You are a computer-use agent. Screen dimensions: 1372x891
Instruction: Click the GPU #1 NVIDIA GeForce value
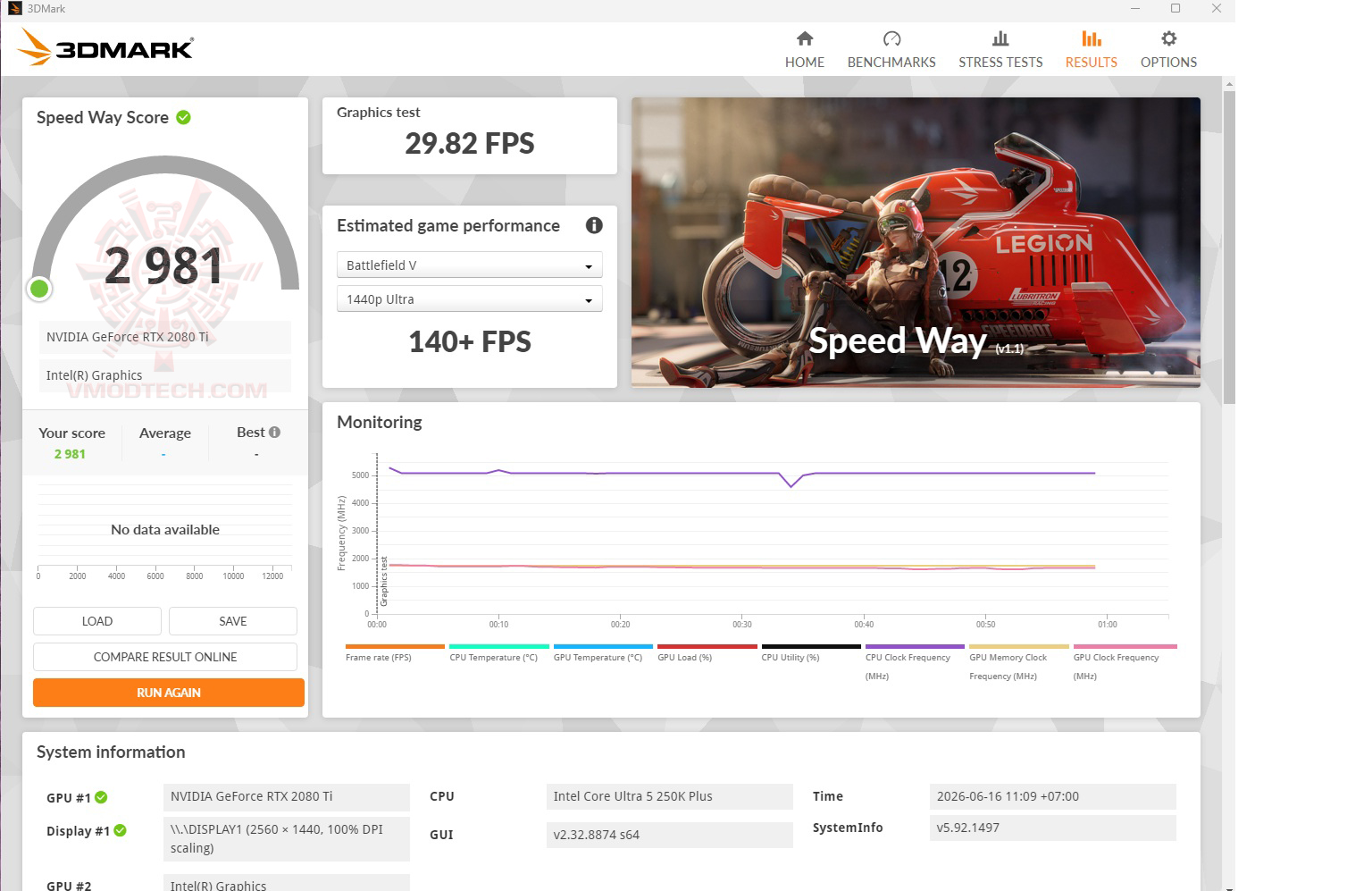click(286, 796)
